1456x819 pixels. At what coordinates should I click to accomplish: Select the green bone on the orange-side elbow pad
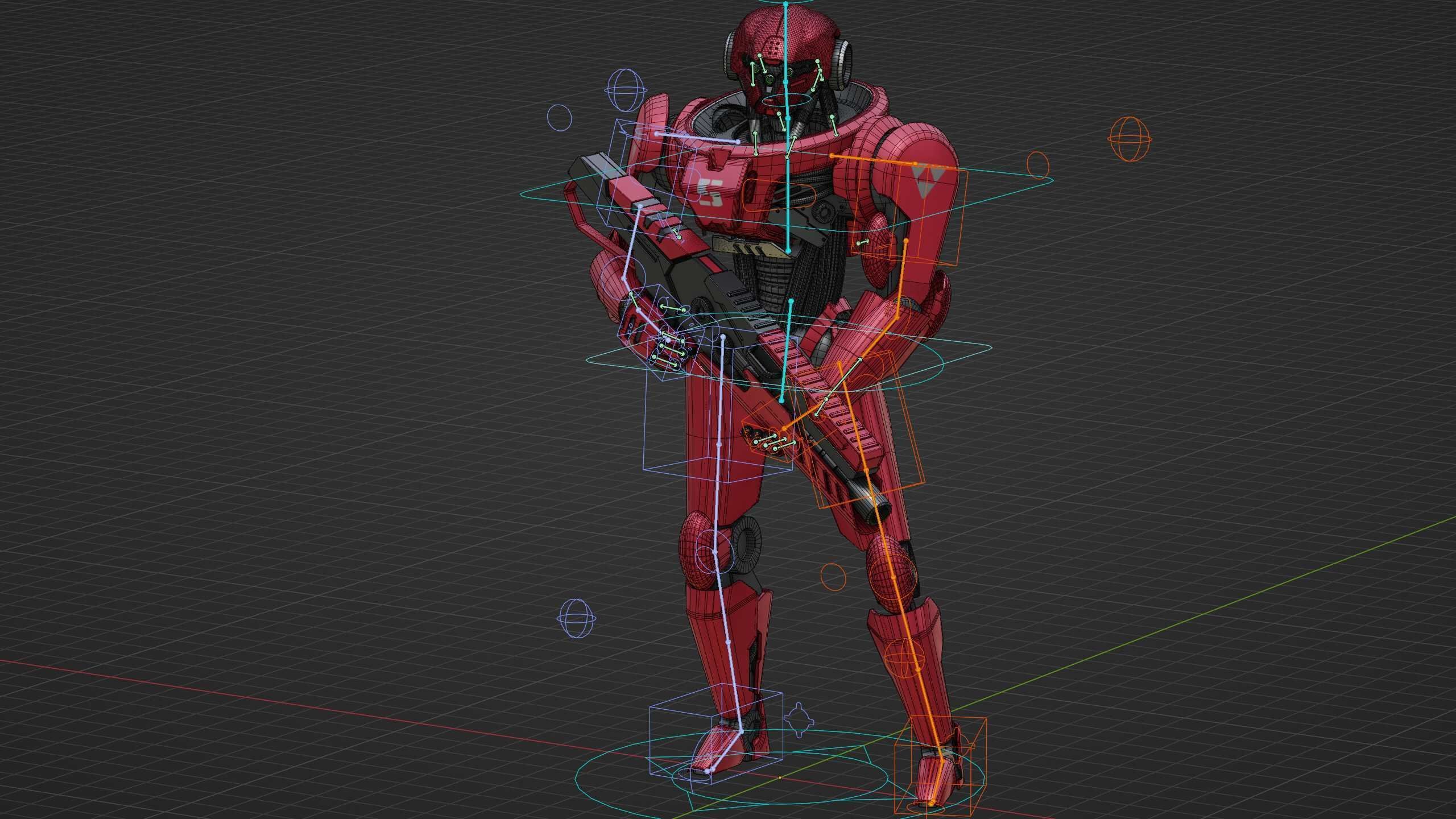863,243
